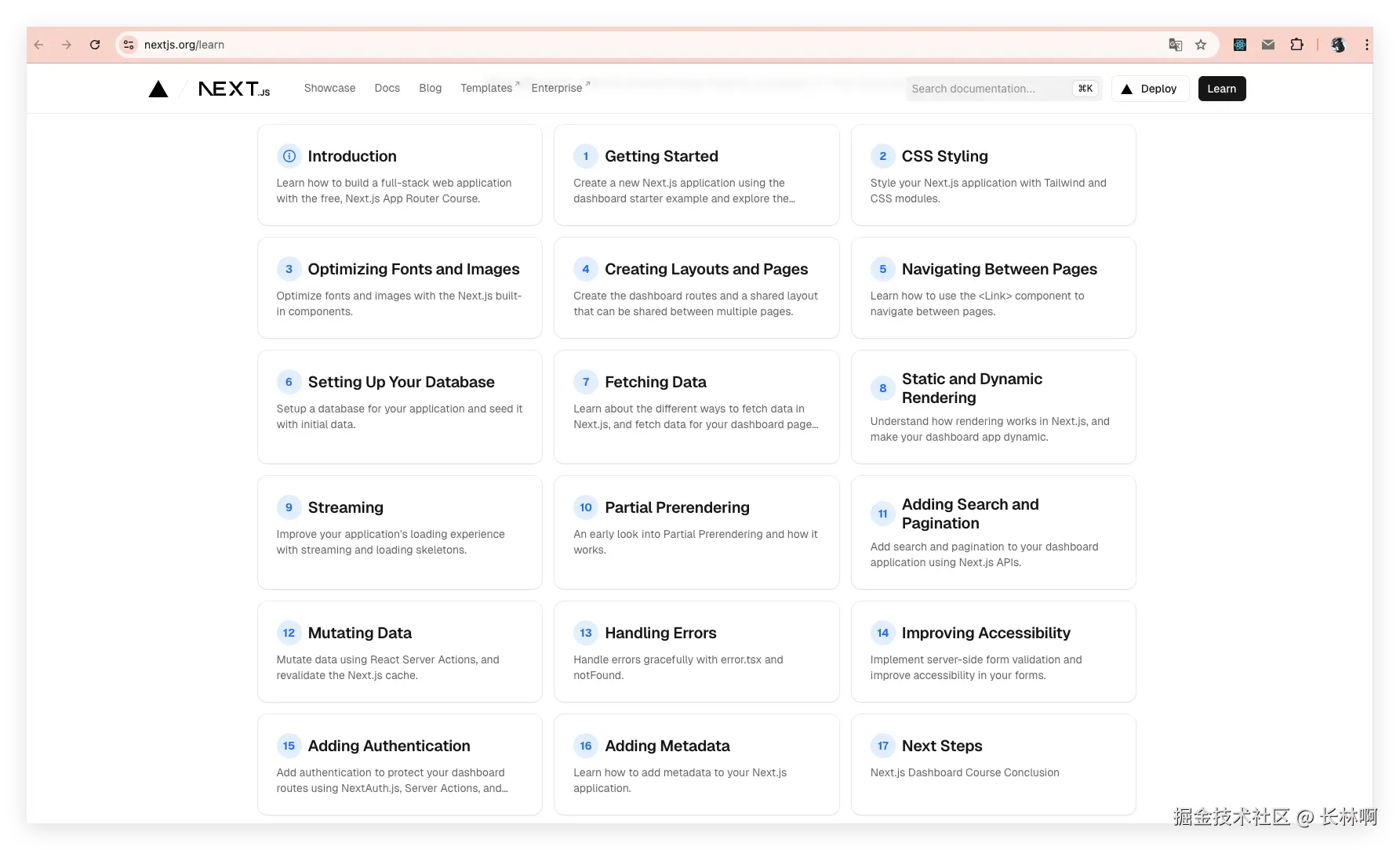Click chapter 8 badge for Static and Dynamic Rendering
The height and width of the screenshot is (850, 1400).
coord(882,388)
